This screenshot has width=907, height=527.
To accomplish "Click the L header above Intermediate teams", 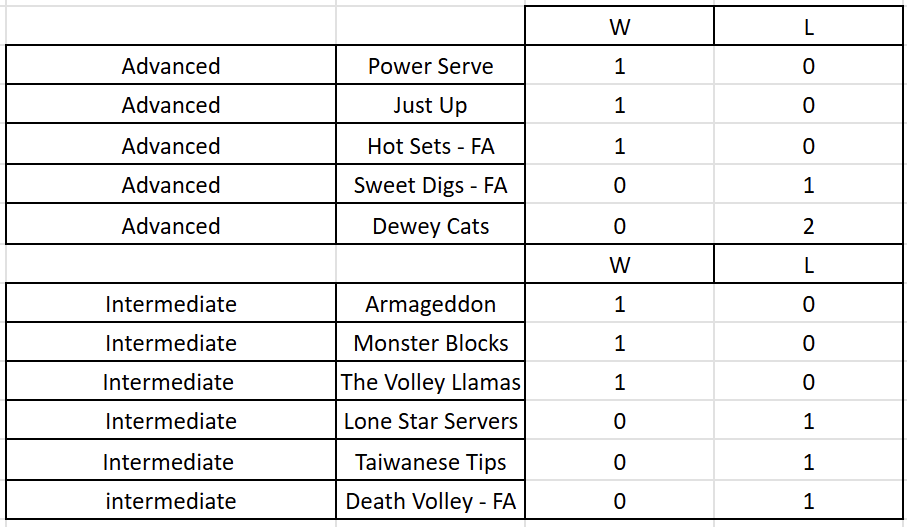I will click(x=808, y=265).
